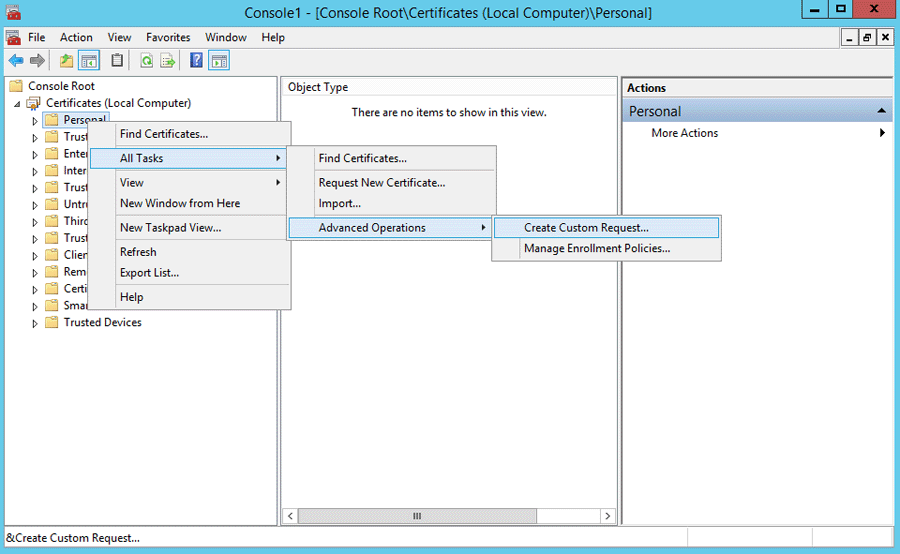Click Request New Certificate in All Tasks

[381, 183]
